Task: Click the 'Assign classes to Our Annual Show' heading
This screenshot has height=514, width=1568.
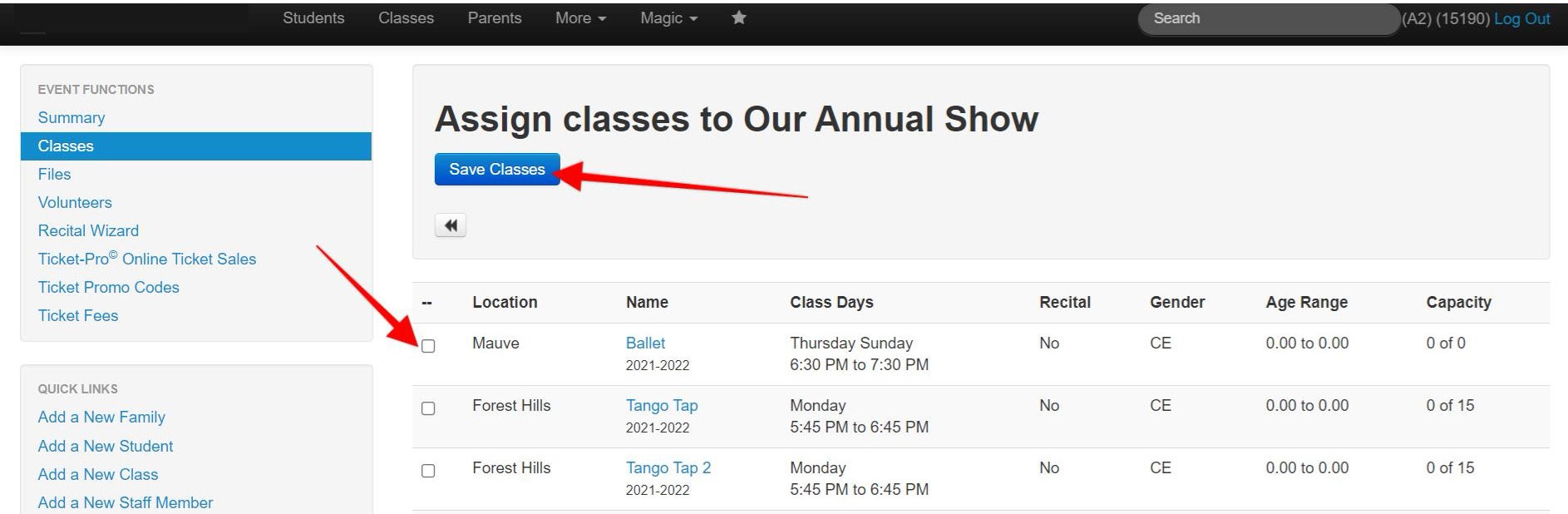Action: click(737, 119)
